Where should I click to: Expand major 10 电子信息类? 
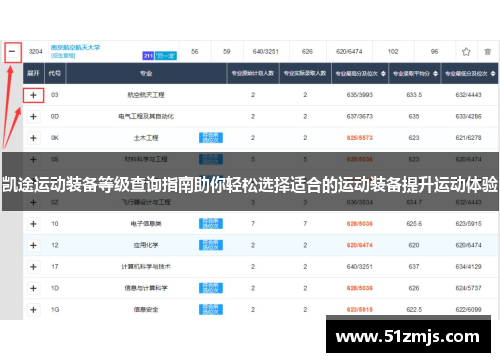point(33,224)
